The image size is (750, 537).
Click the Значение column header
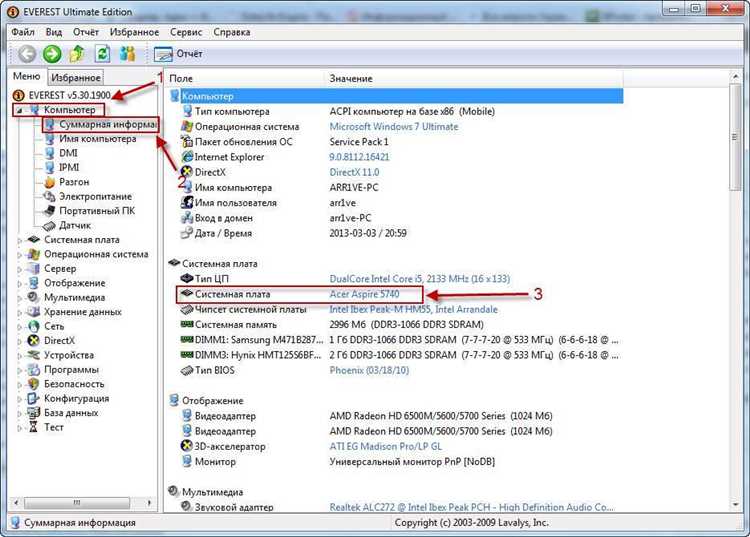tap(350, 78)
